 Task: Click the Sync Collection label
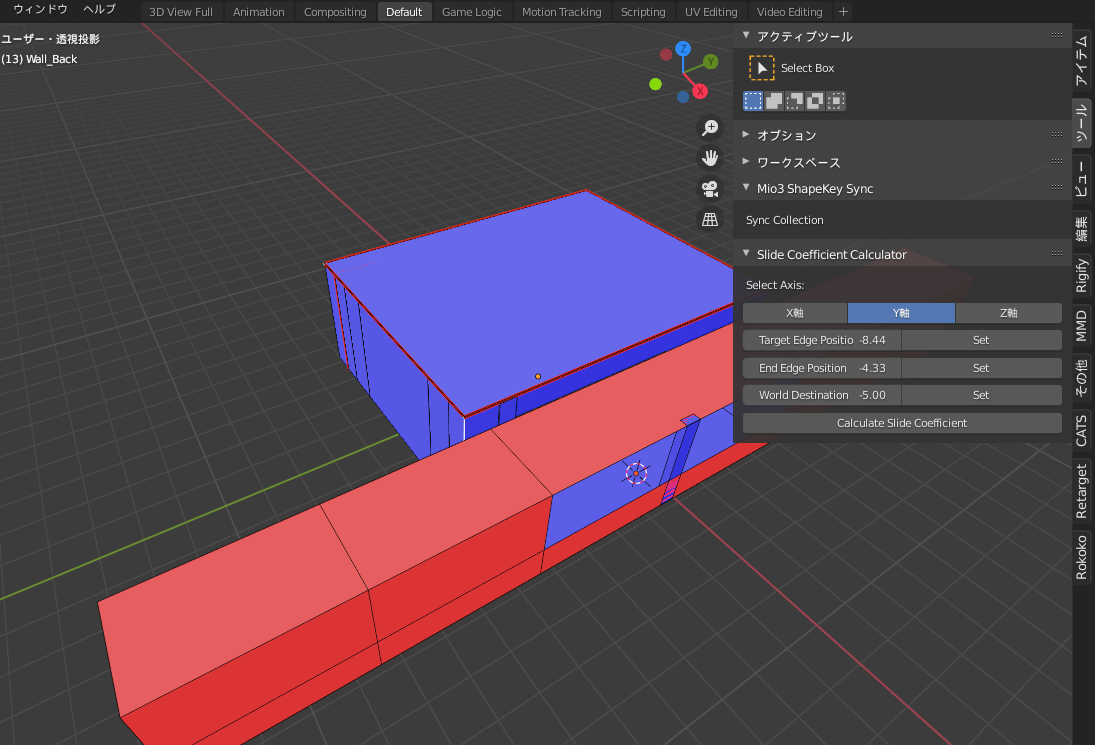[784, 220]
